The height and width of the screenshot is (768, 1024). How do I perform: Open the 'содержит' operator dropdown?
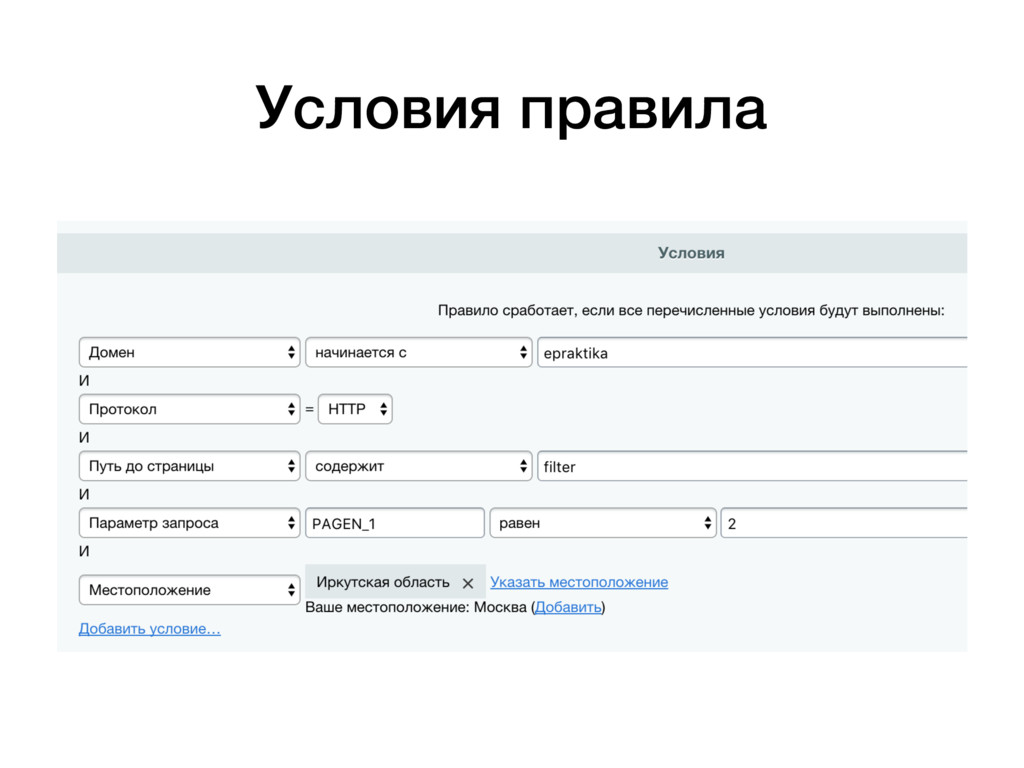(x=419, y=466)
